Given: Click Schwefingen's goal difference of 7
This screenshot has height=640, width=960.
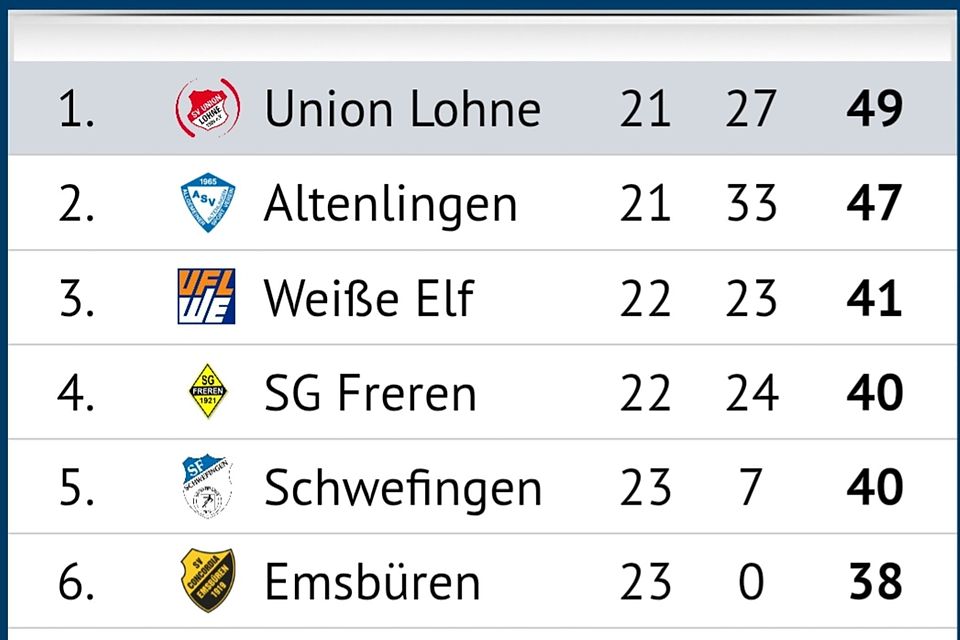Looking at the screenshot, I should (752, 488).
